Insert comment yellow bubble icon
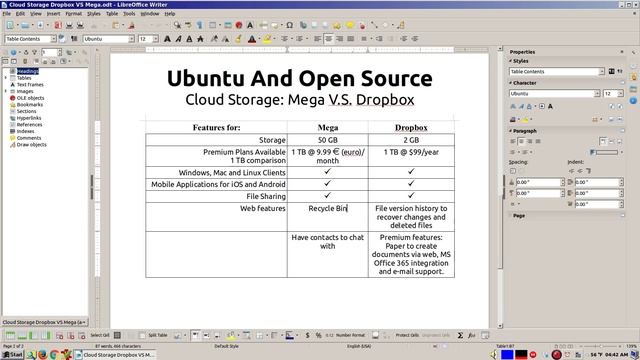The height and width of the screenshot is (360, 640). [x=350, y=25]
